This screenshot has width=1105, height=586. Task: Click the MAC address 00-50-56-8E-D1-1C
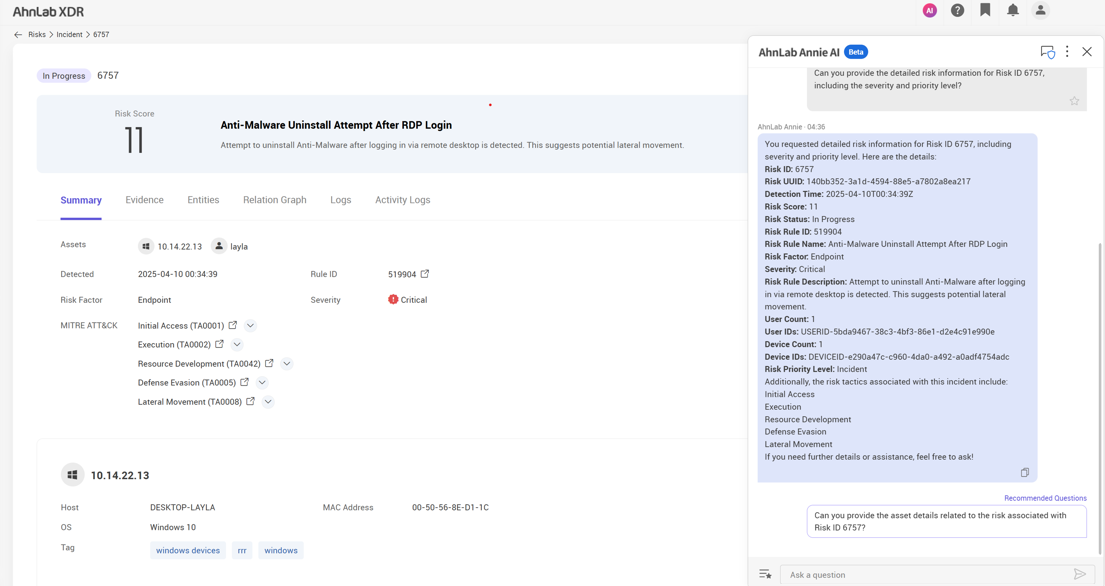coord(450,507)
